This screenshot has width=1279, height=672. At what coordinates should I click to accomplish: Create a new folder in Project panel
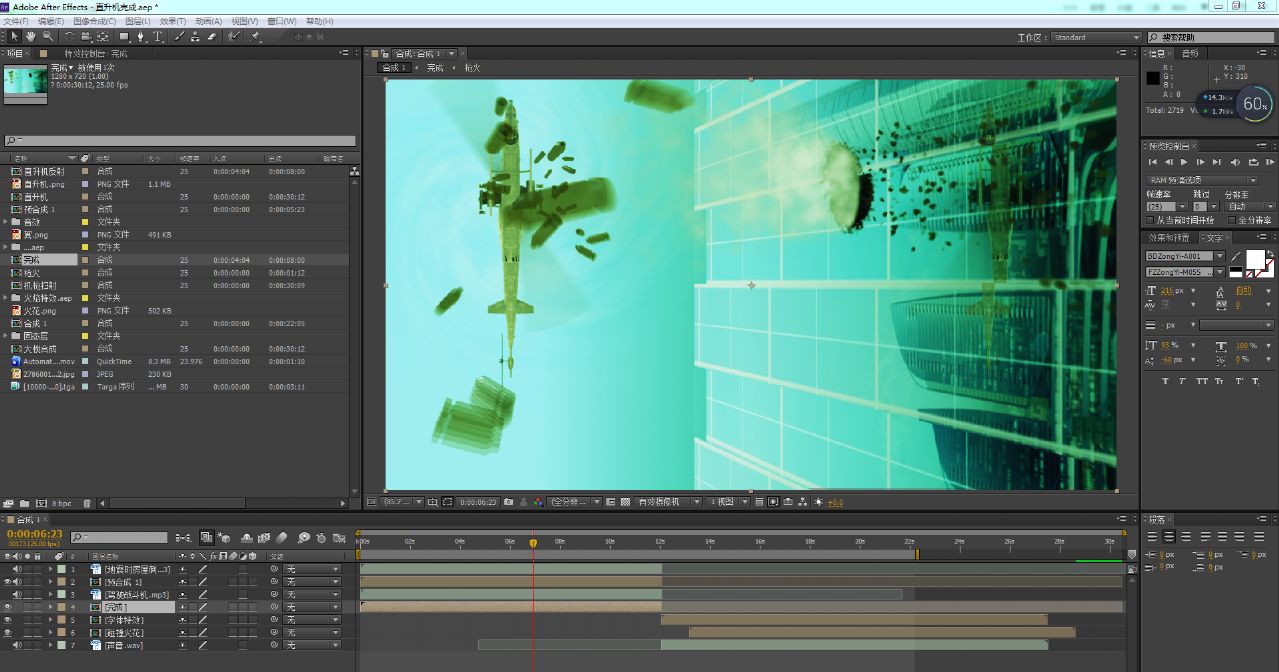[x=24, y=503]
